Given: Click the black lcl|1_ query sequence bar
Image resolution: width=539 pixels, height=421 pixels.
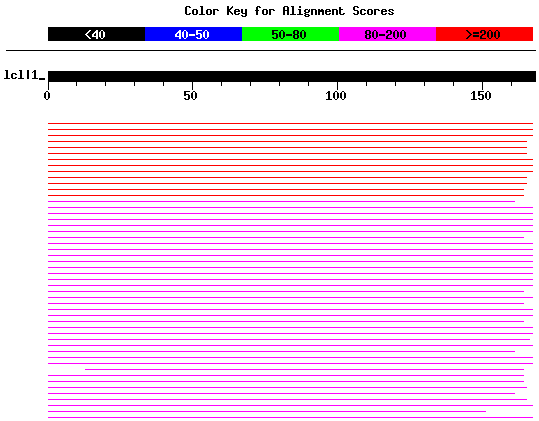Looking at the screenshot, I should pos(292,76).
